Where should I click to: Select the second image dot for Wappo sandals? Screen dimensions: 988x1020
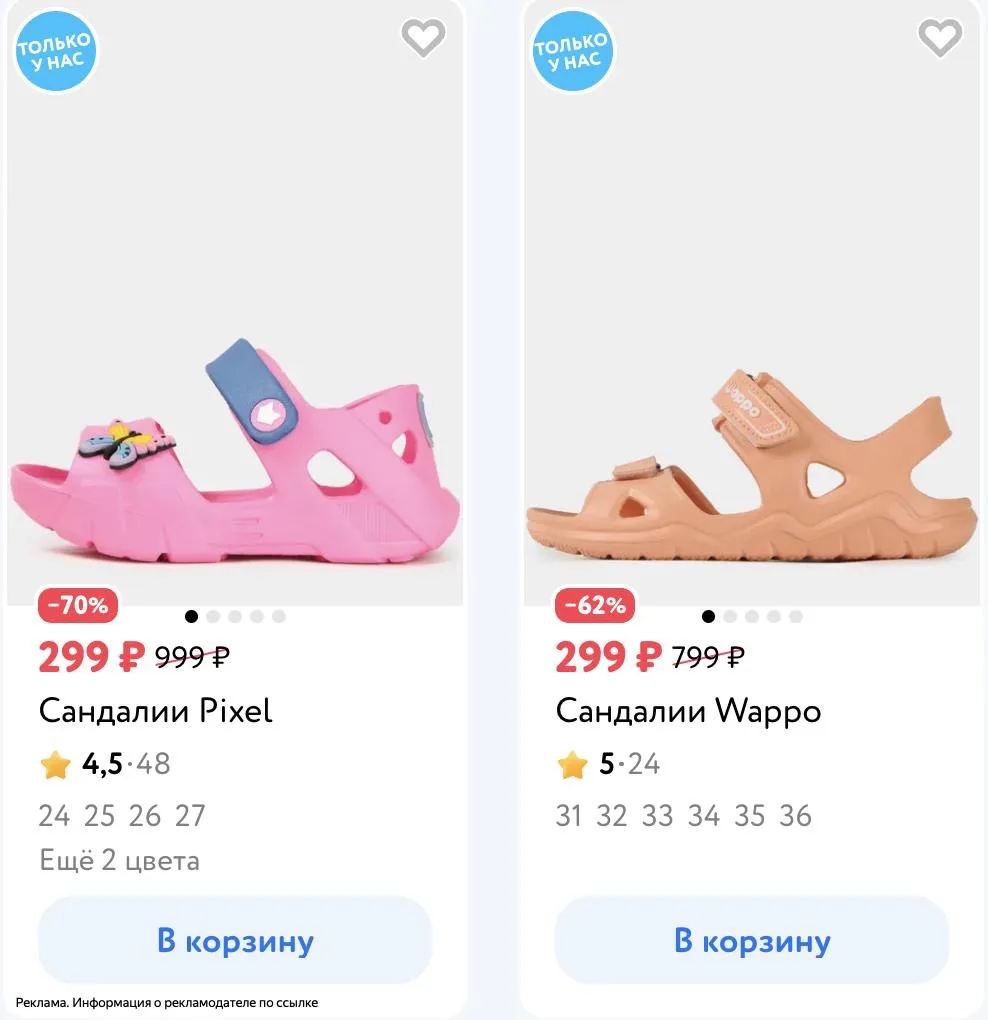(730, 616)
